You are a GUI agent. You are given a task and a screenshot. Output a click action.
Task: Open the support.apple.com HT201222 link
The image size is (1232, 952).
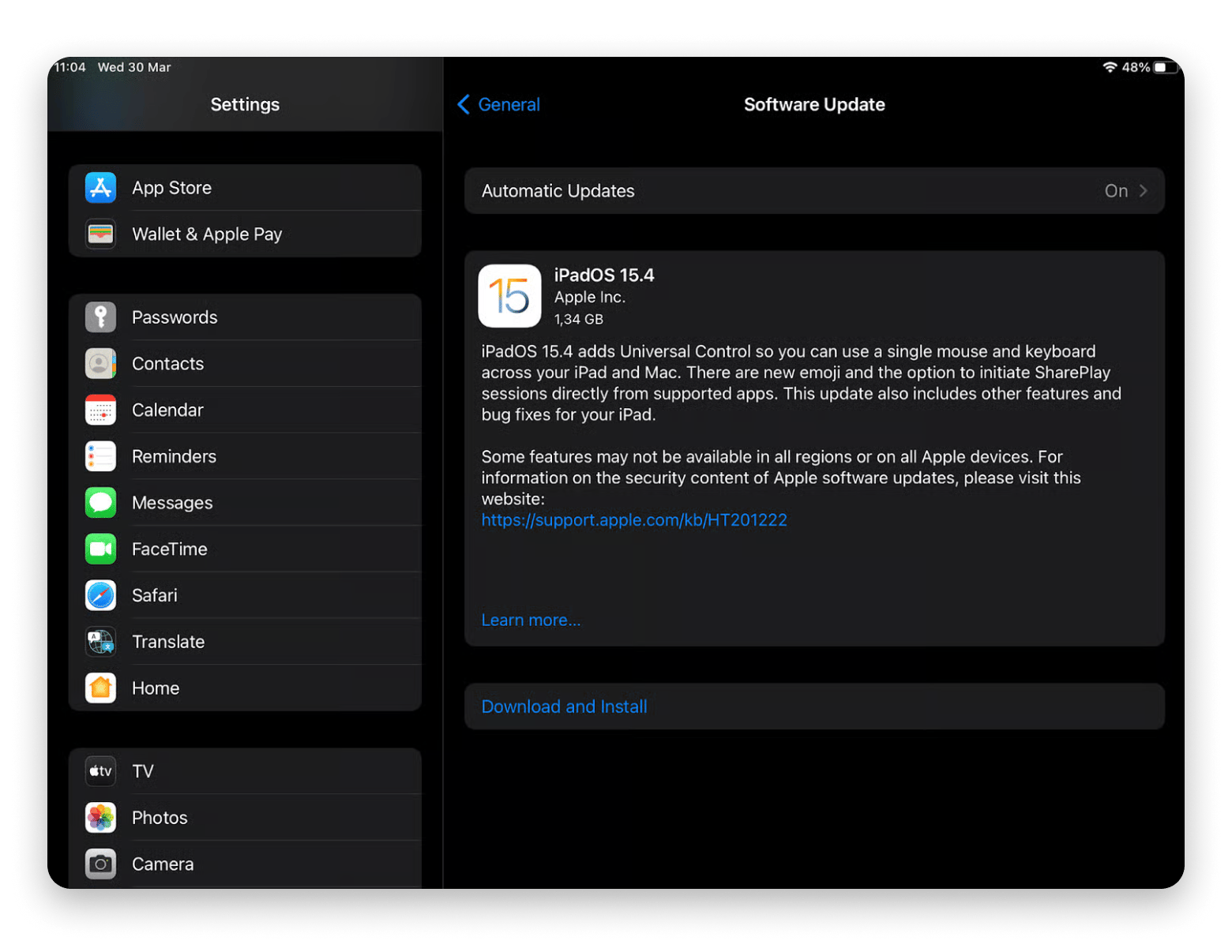634,520
